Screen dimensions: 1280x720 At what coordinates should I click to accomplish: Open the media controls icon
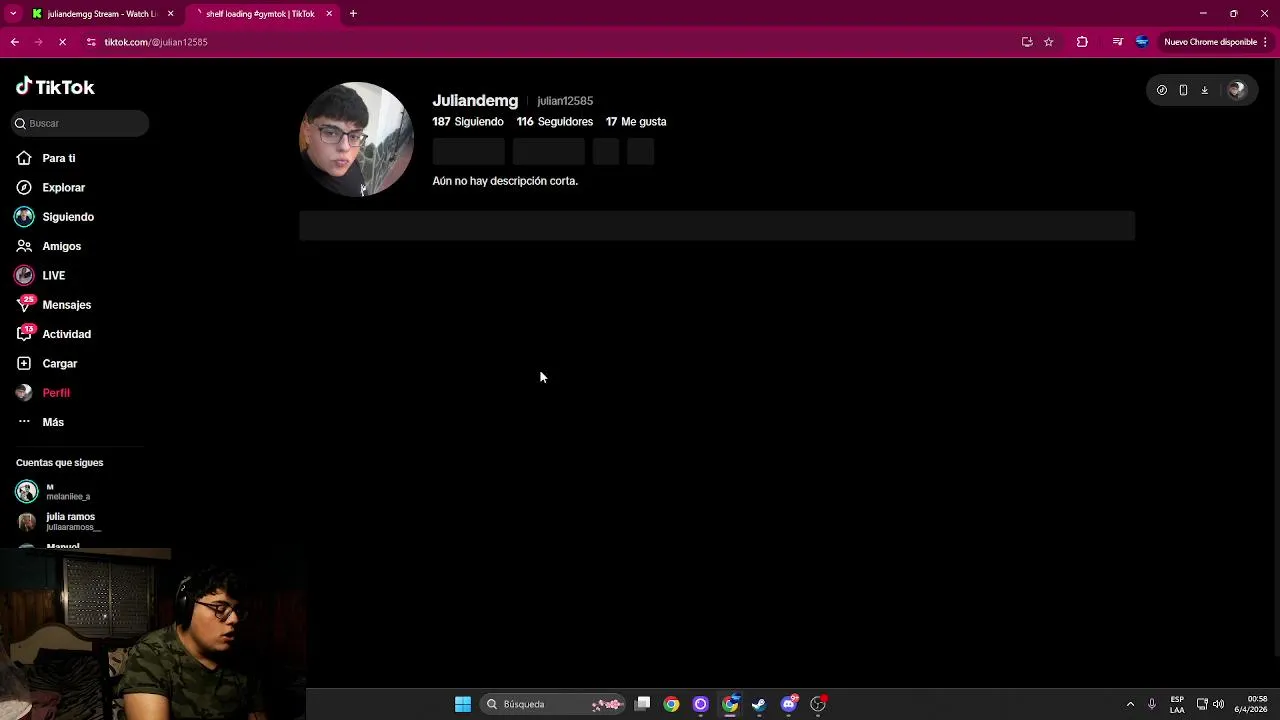tap(1117, 42)
